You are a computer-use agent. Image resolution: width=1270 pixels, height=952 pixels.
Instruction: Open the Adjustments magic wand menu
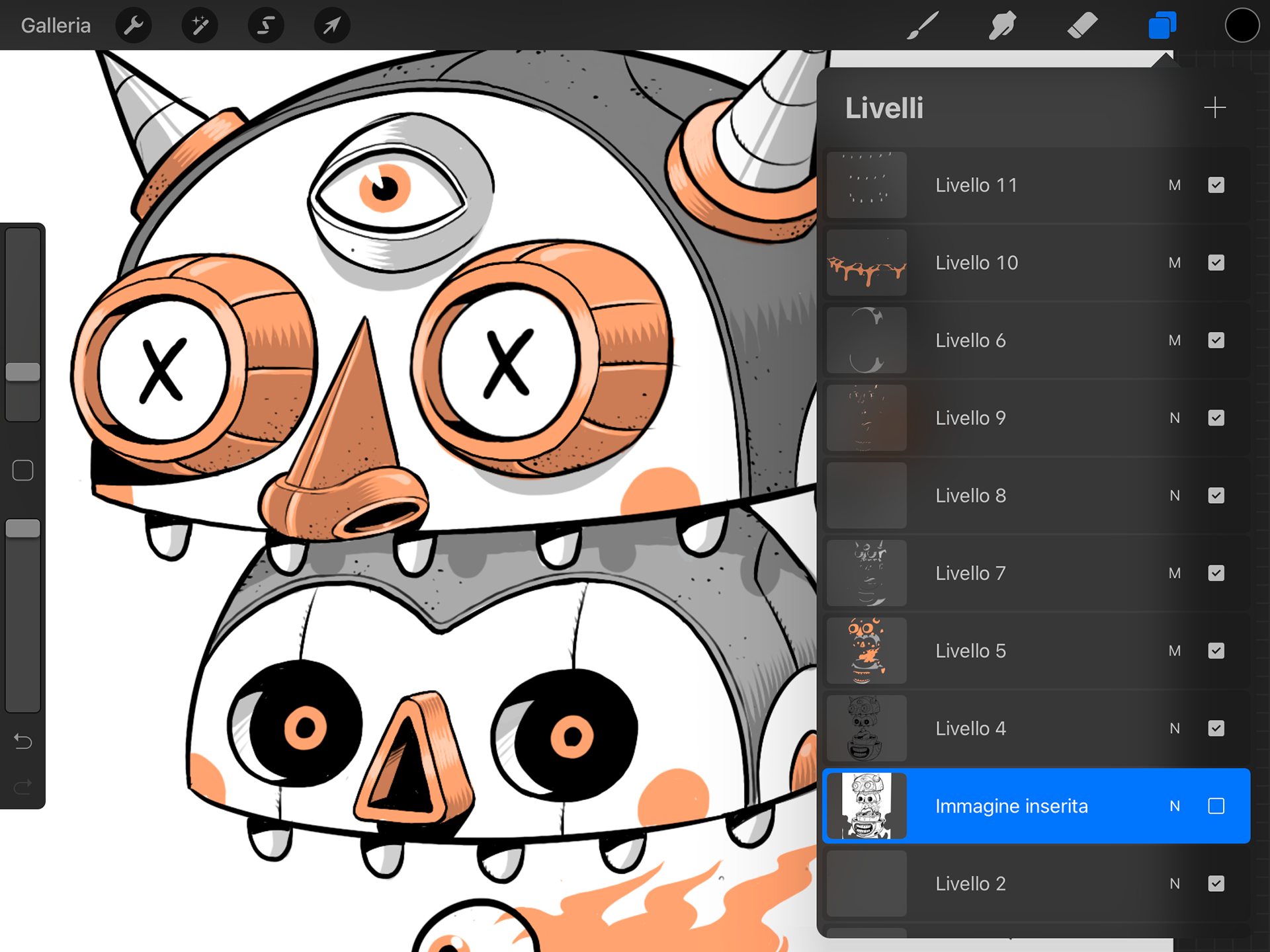(x=200, y=26)
